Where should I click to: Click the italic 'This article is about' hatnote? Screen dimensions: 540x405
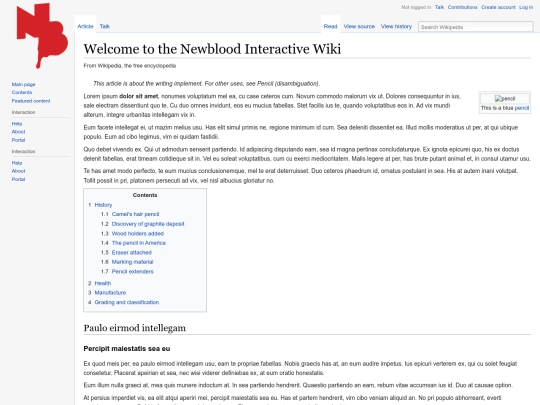coord(207,84)
